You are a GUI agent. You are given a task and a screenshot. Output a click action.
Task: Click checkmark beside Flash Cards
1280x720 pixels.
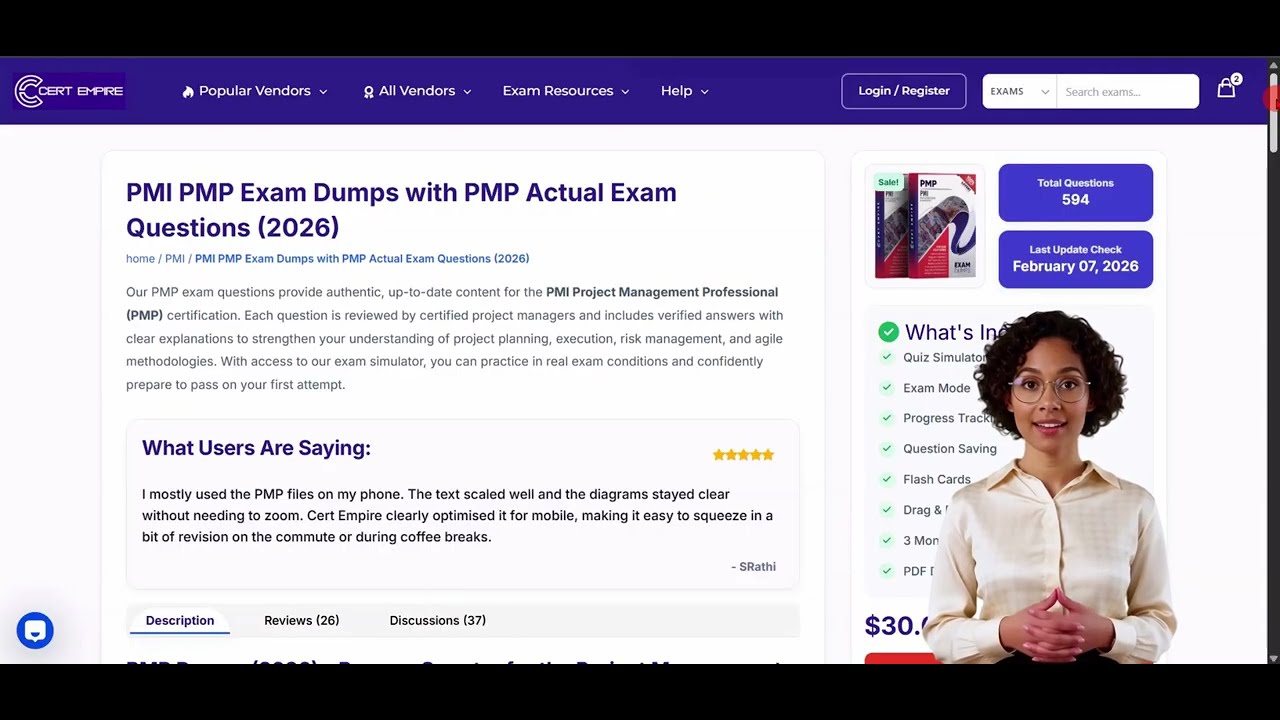886,479
